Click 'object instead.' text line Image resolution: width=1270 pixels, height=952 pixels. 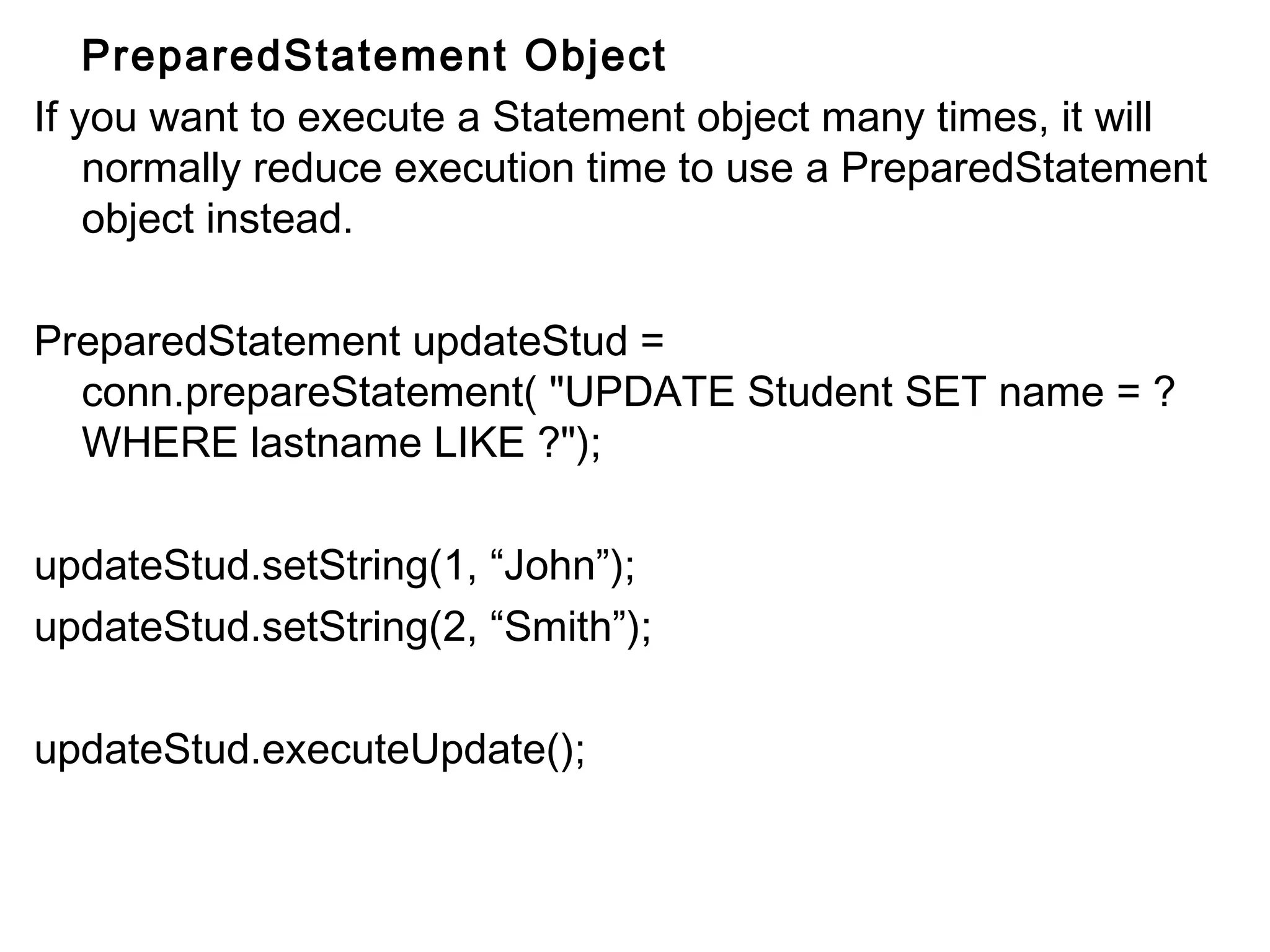tap(217, 219)
